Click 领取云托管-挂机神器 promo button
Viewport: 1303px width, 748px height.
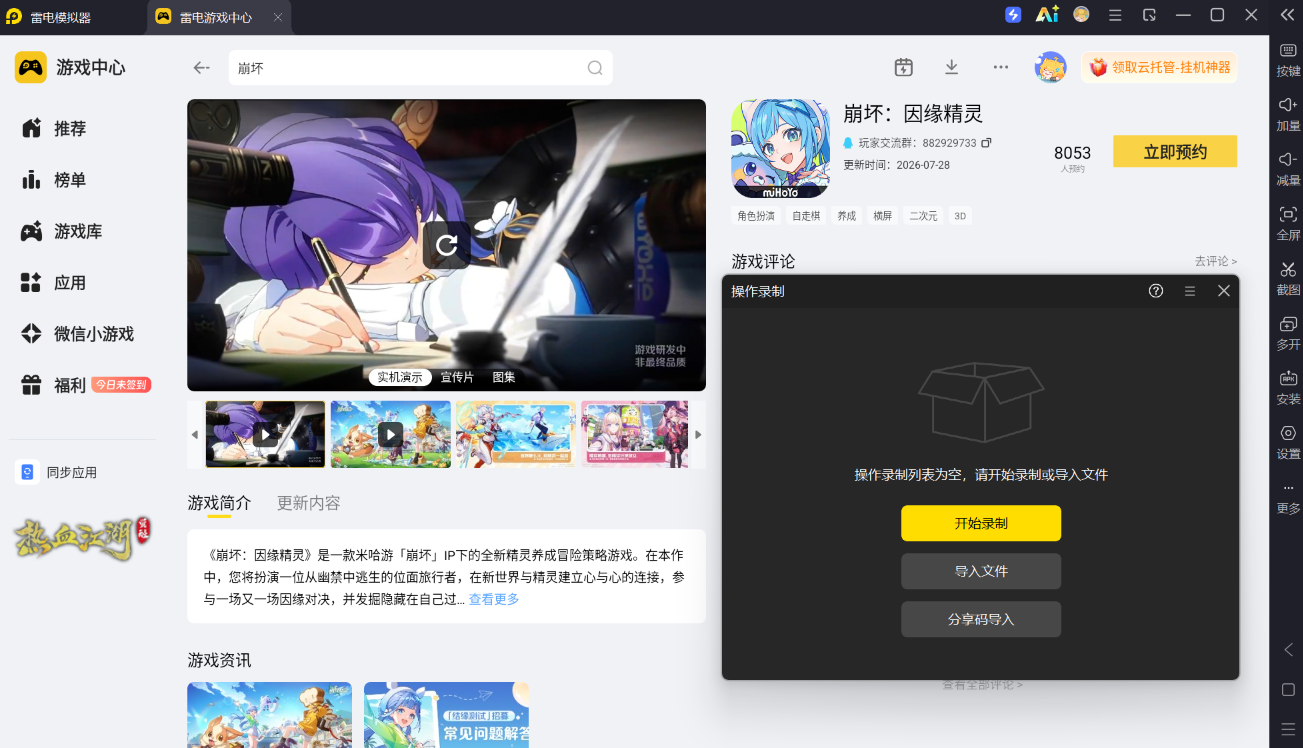pyautogui.click(x=1160, y=67)
